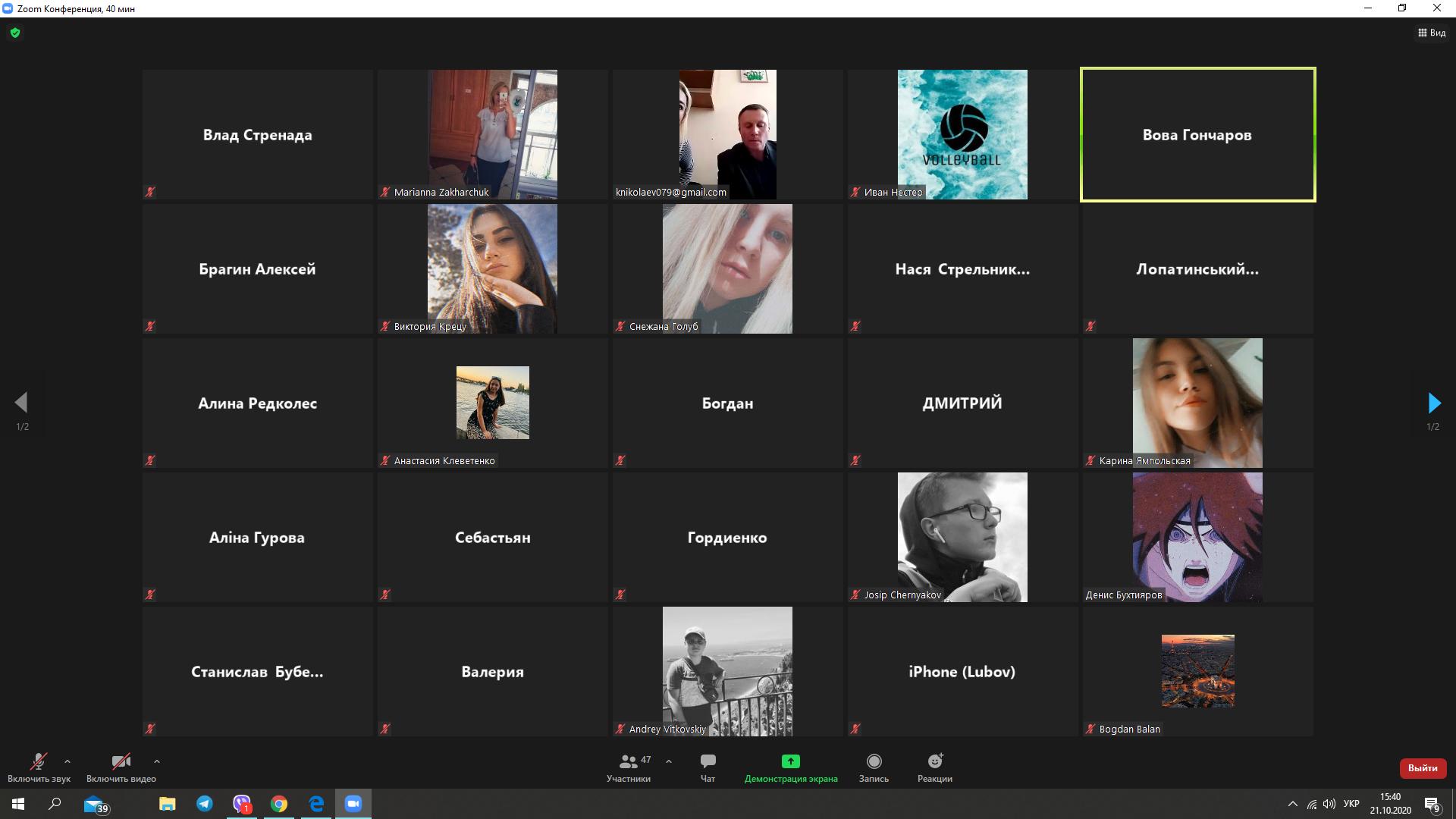
Task: Show hidden system tray icons
Action: pyautogui.click(x=1292, y=804)
